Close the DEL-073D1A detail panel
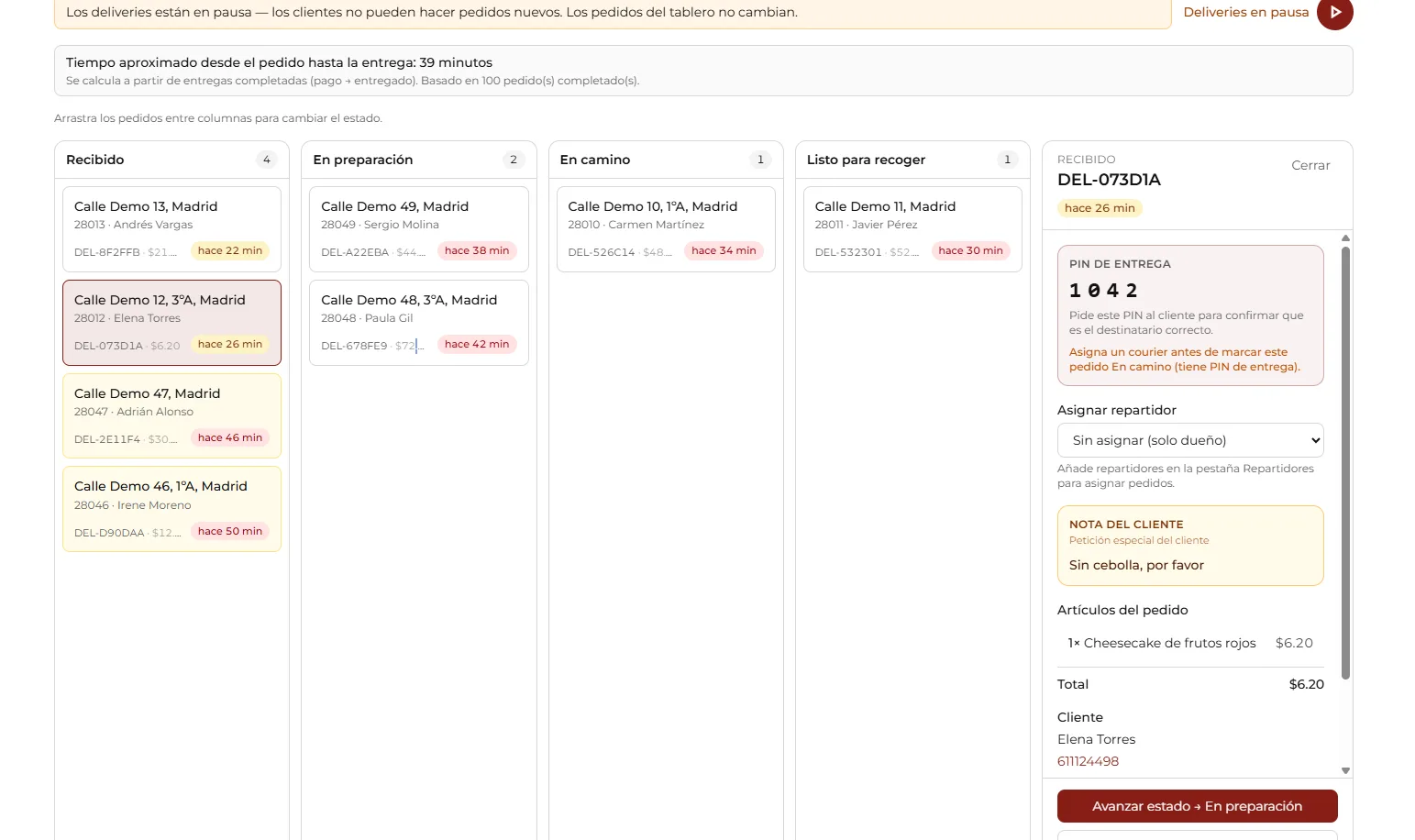Image resolution: width=1415 pixels, height=840 pixels. 1310,165
